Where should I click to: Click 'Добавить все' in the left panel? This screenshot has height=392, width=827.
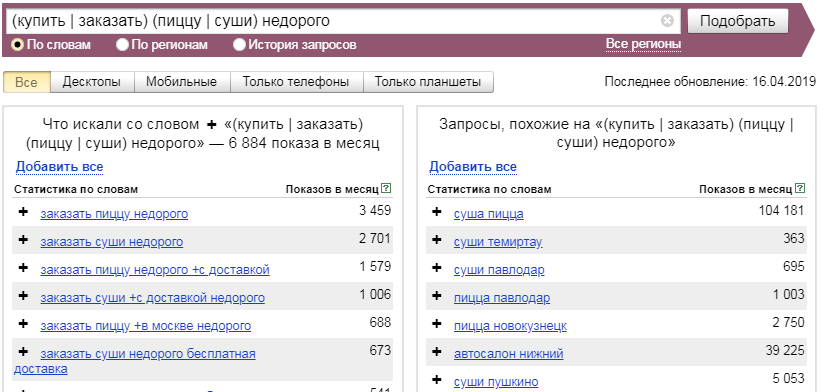coord(60,167)
